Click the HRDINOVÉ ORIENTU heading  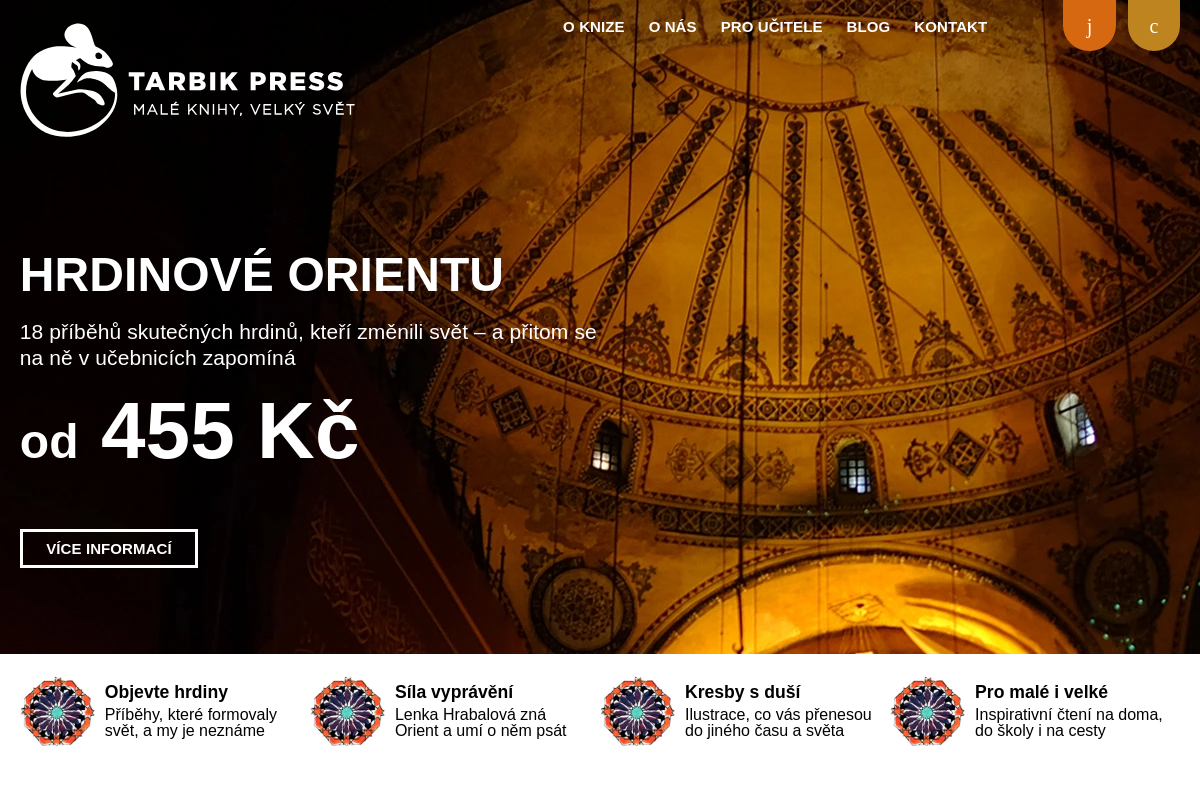pos(262,275)
